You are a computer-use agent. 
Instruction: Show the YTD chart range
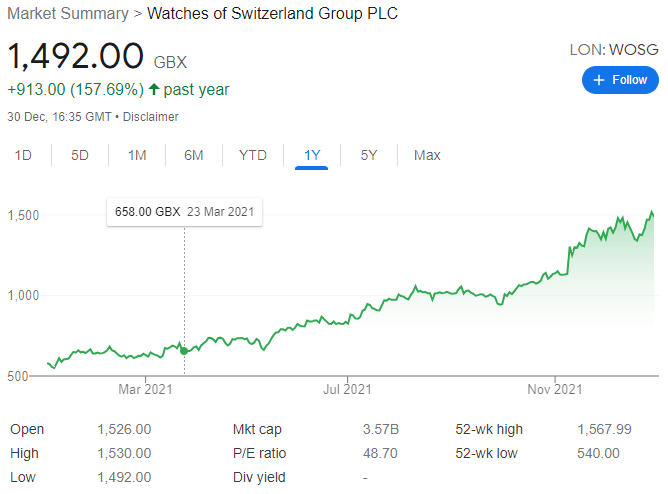(x=253, y=155)
